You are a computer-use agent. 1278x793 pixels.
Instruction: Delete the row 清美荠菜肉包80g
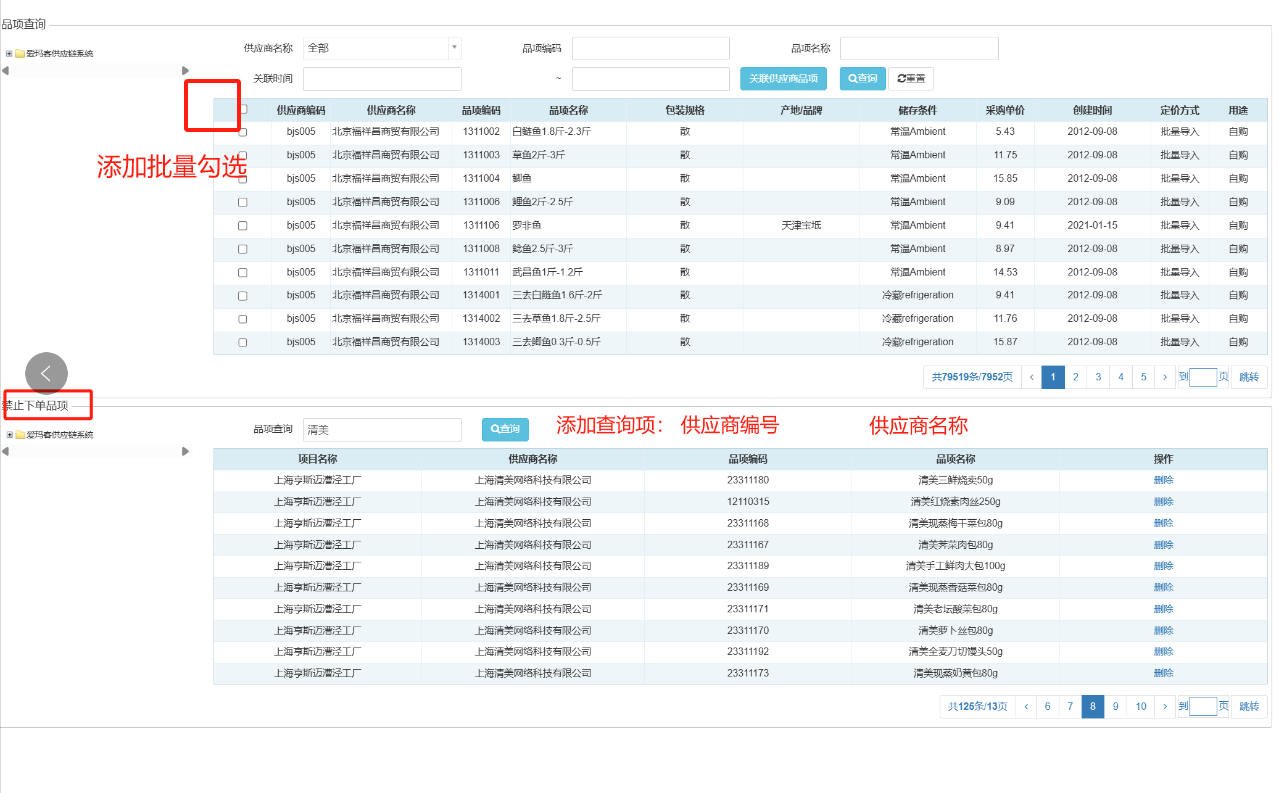1163,545
